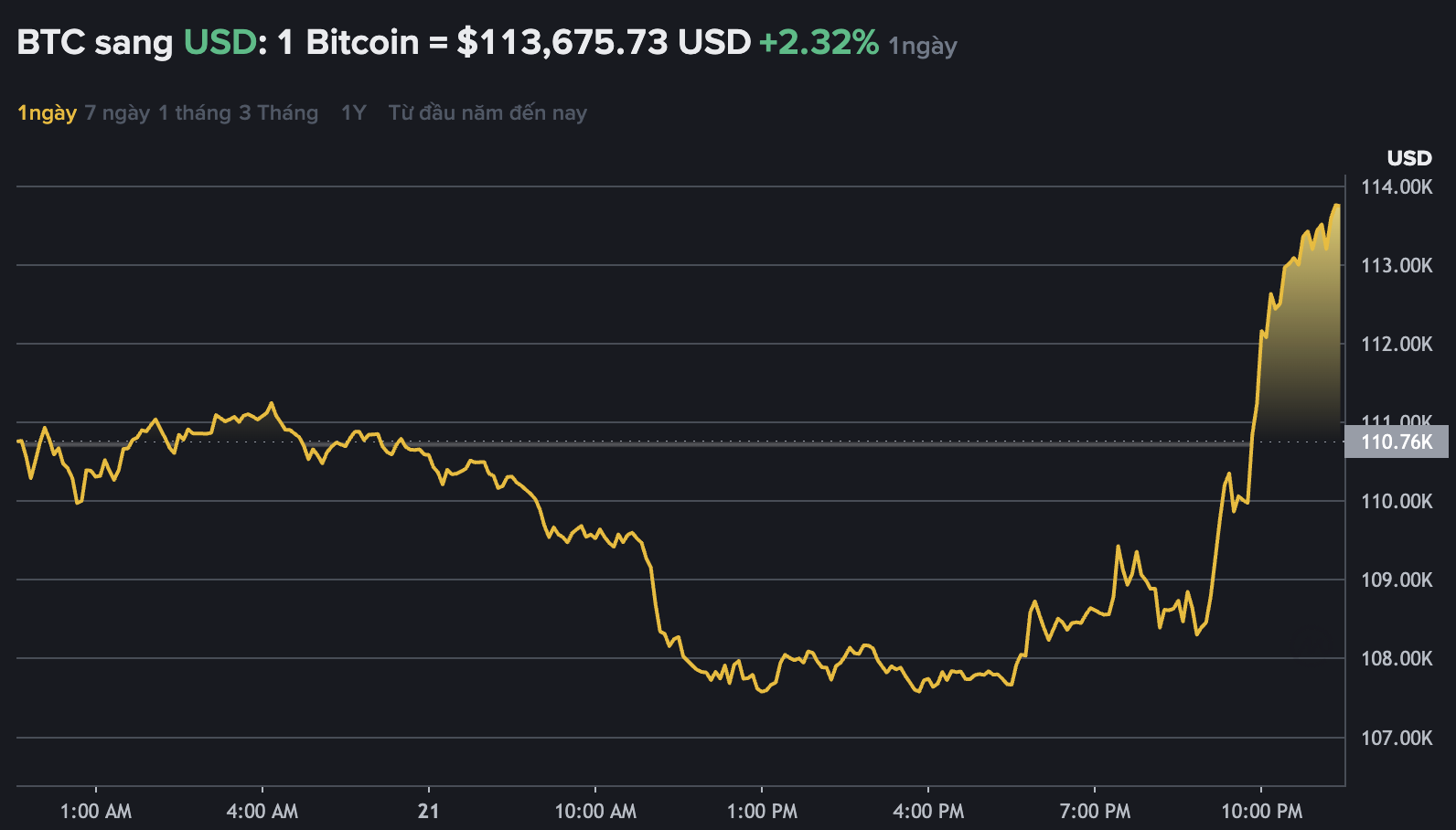Click the 1:00 PM time label
The image size is (1456, 830).
click(x=762, y=811)
